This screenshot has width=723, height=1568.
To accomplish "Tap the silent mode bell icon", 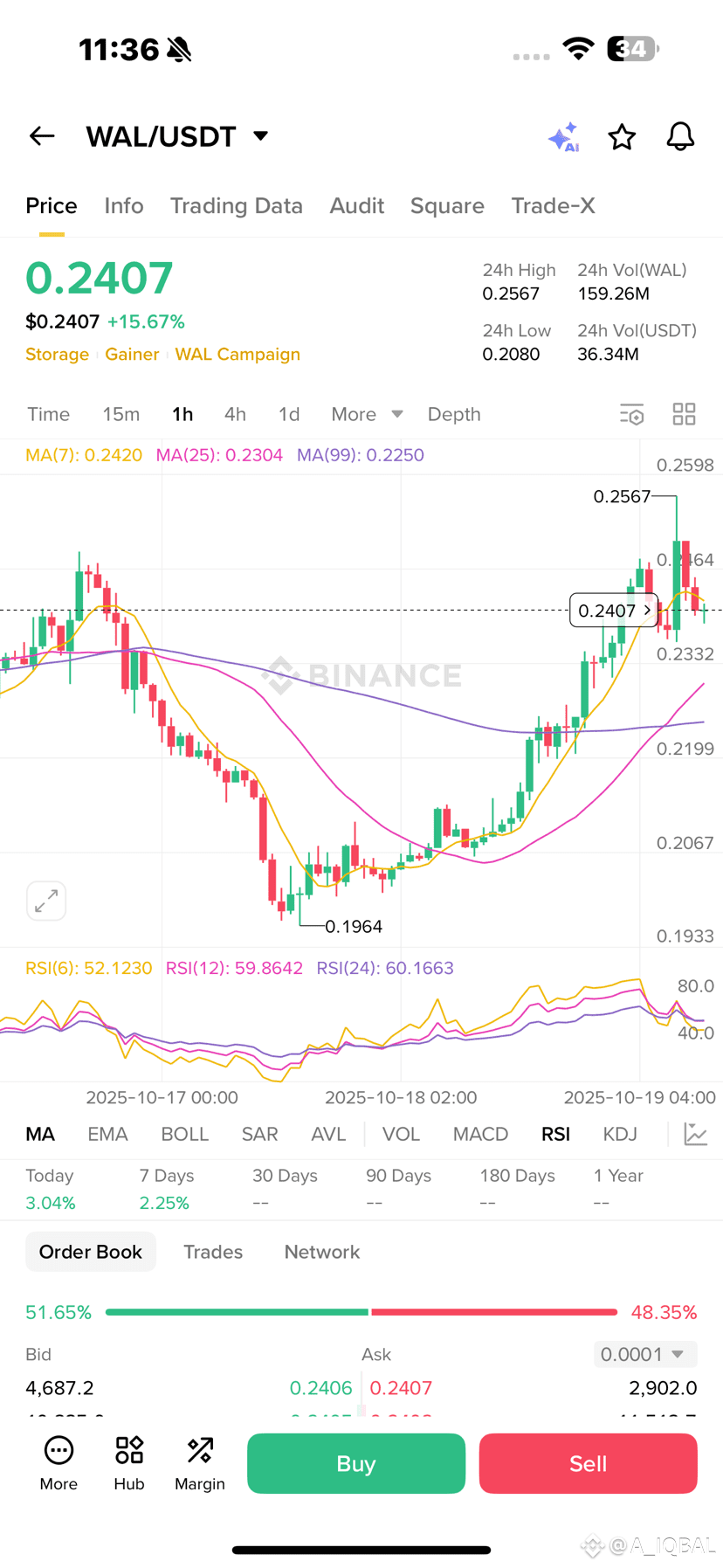I will click(x=179, y=50).
